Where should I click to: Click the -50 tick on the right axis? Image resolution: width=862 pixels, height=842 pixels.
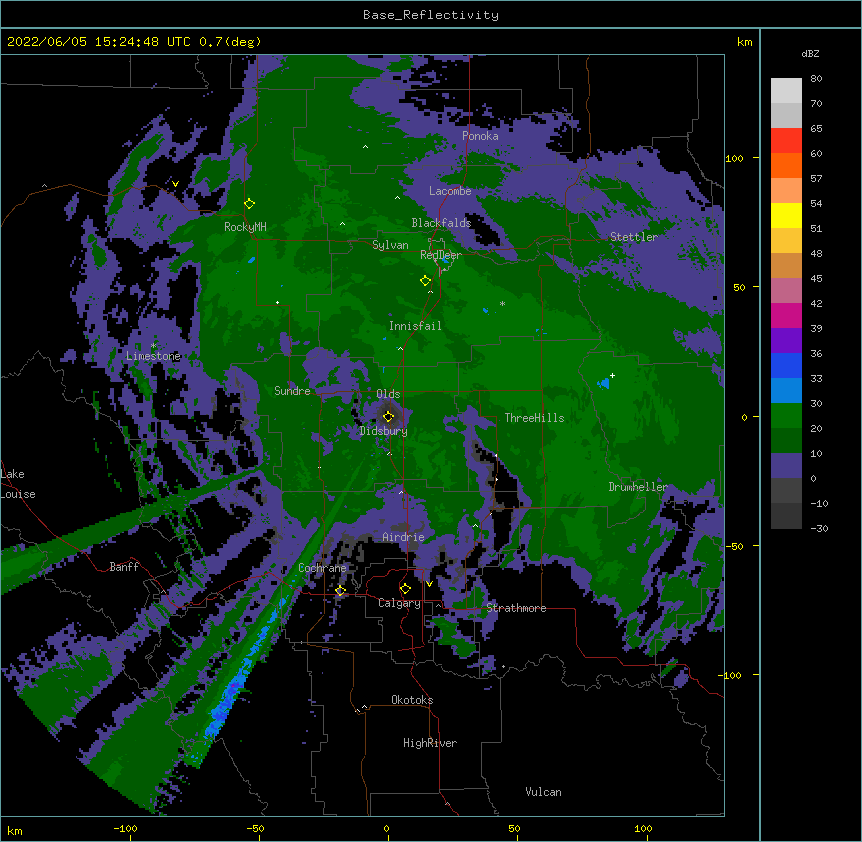point(734,546)
